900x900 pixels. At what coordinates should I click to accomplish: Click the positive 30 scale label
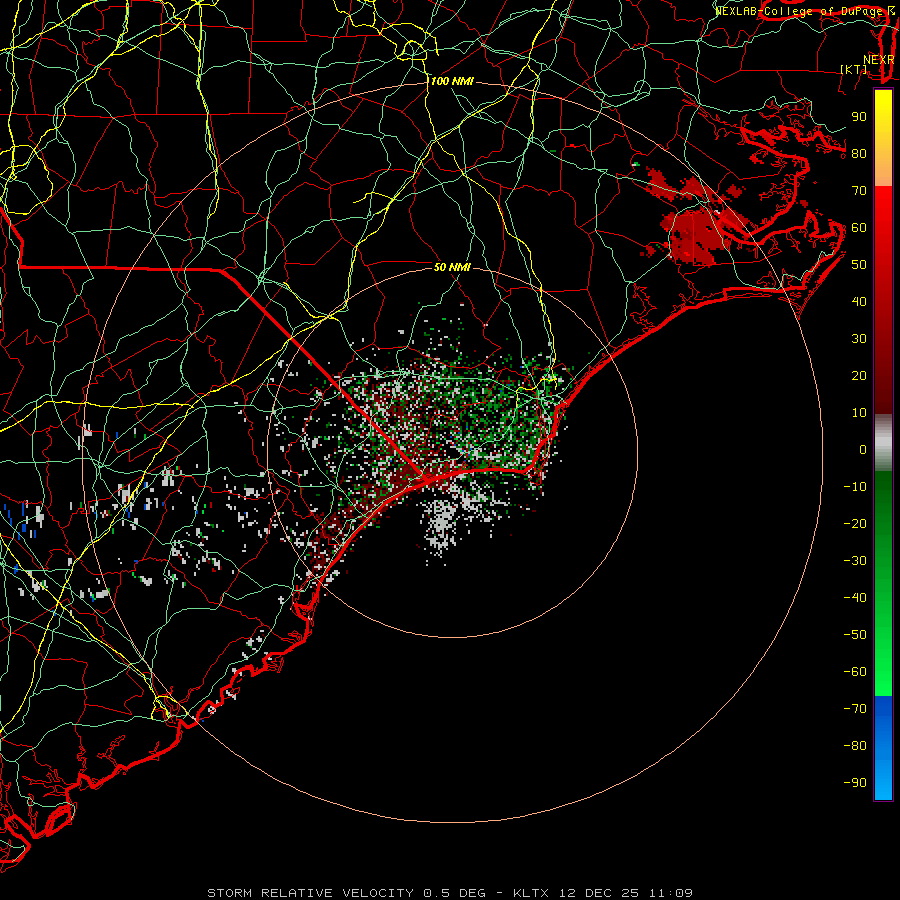point(859,339)
